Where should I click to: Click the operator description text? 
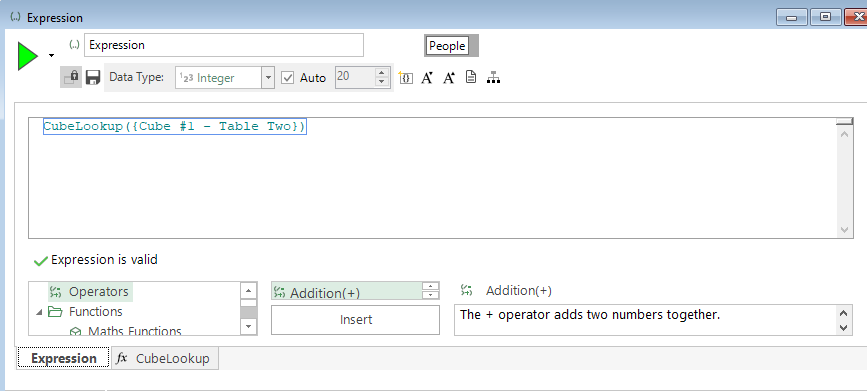tap(590, 315)
